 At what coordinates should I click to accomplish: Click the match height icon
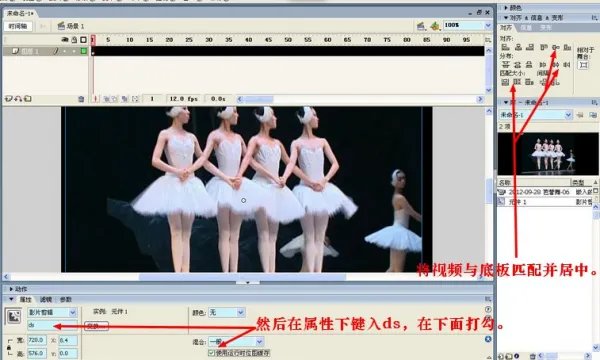[x=517, y=82]
